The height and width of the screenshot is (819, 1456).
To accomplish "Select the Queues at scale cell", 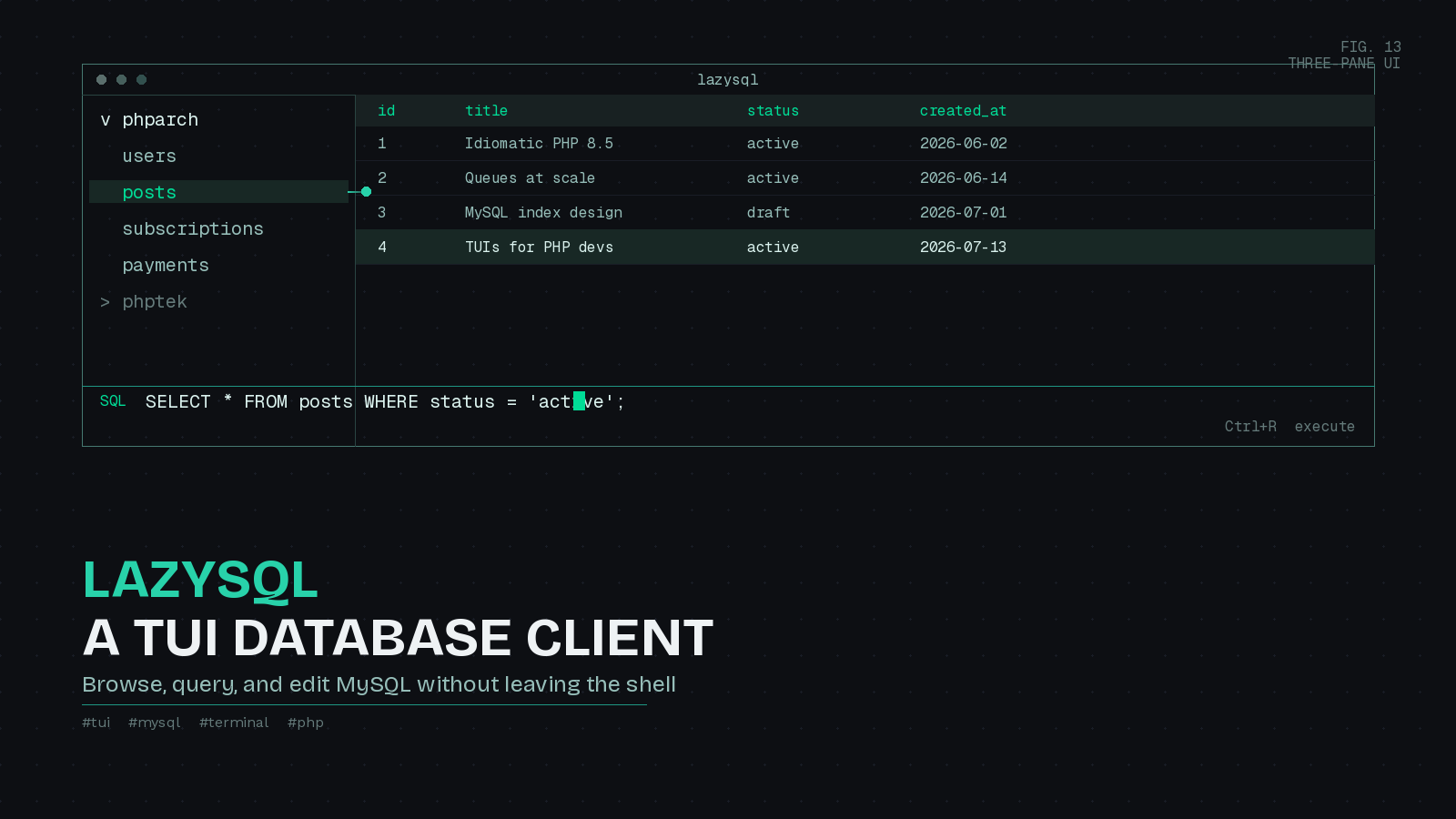I will tap(530, 178).
